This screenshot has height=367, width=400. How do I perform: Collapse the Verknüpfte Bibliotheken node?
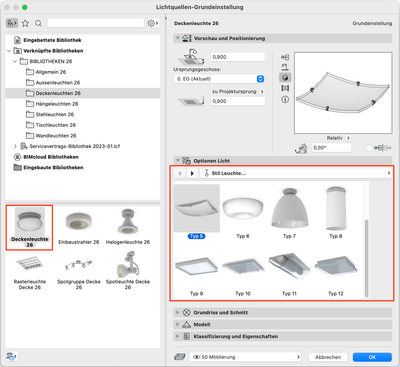click(9, 51)
